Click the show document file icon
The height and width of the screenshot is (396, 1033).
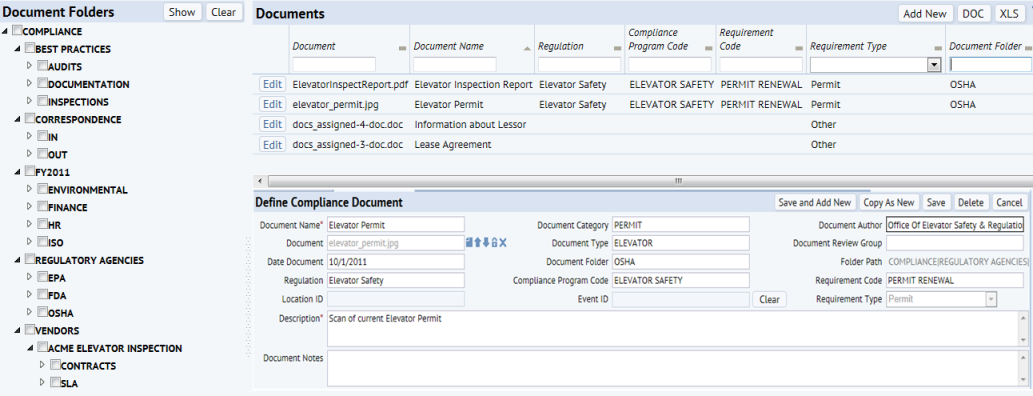pos(470,243)
